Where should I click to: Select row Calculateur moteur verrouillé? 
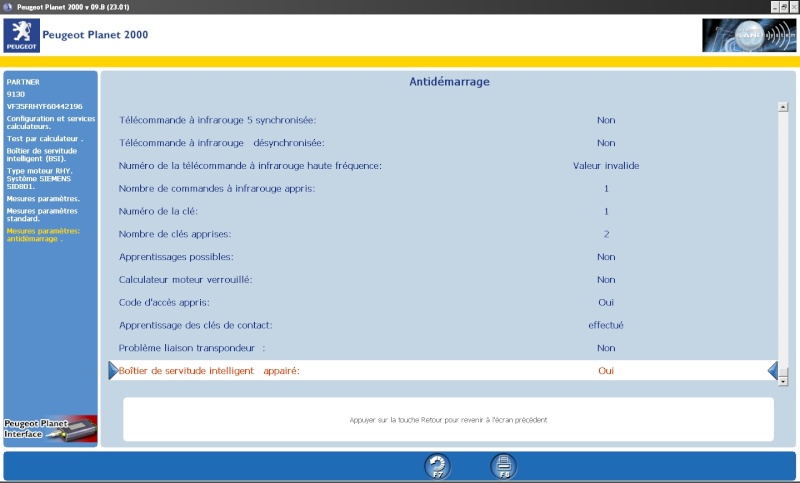(443, 279)
